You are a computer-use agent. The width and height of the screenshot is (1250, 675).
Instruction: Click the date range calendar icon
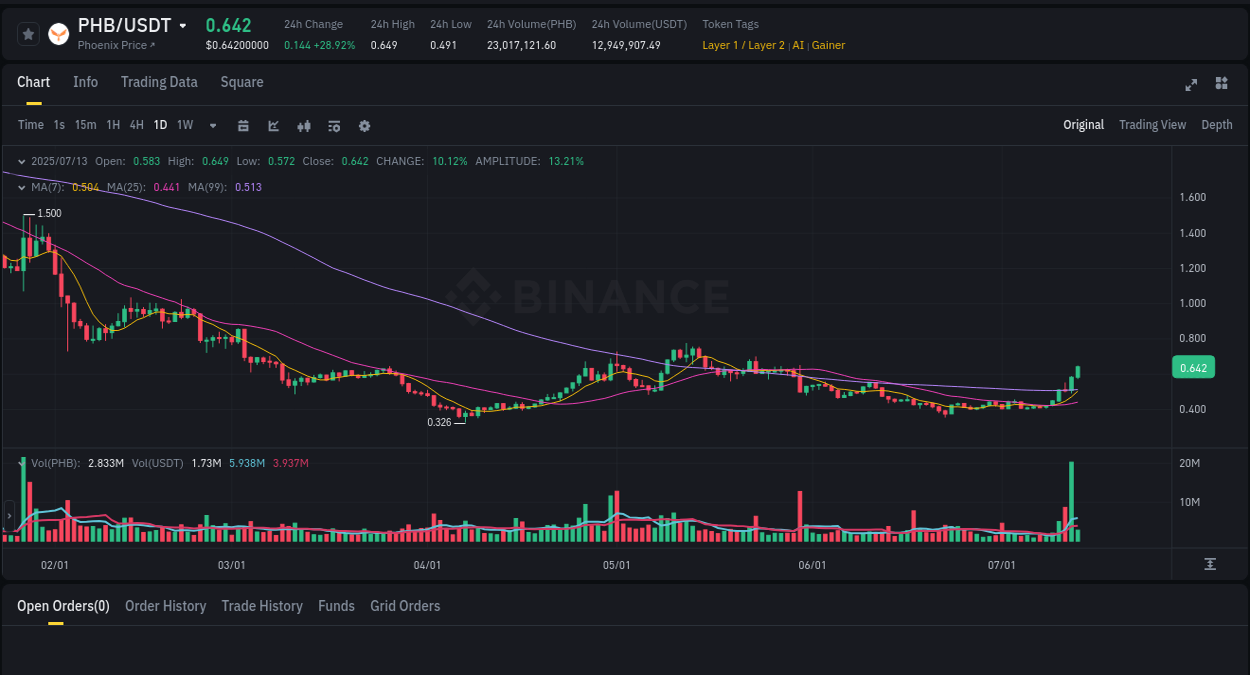coord(243,126)
